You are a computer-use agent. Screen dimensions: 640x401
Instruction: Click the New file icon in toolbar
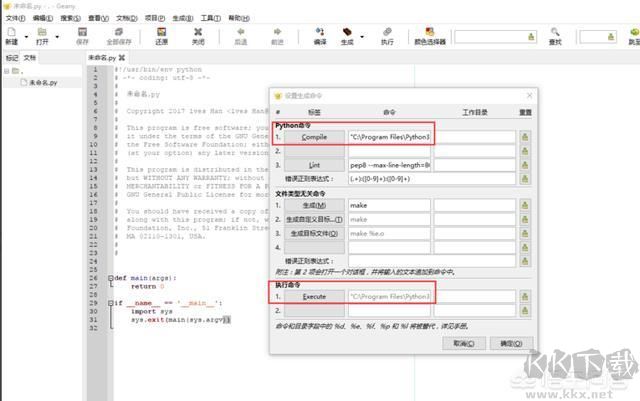click(10, 33)
